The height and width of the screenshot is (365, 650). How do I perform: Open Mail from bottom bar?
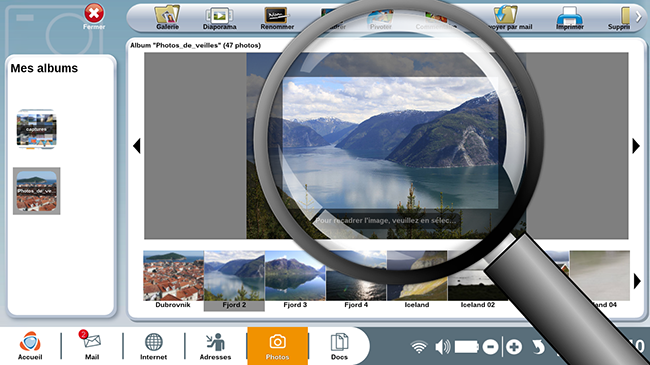tap(92, 345)
